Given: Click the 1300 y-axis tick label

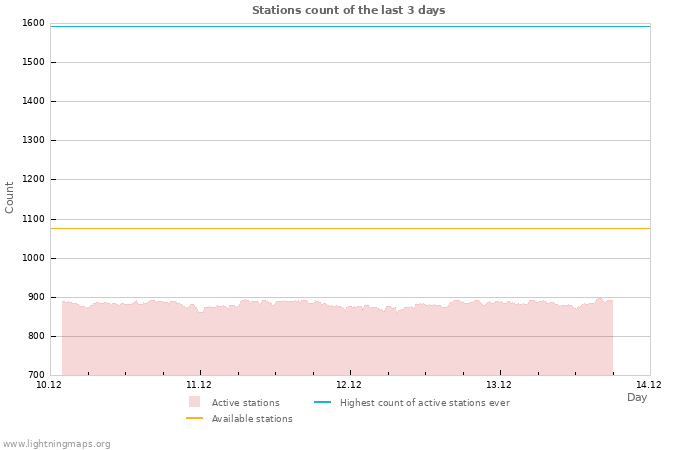Looking at the screenshot, I should click(33, 141).
